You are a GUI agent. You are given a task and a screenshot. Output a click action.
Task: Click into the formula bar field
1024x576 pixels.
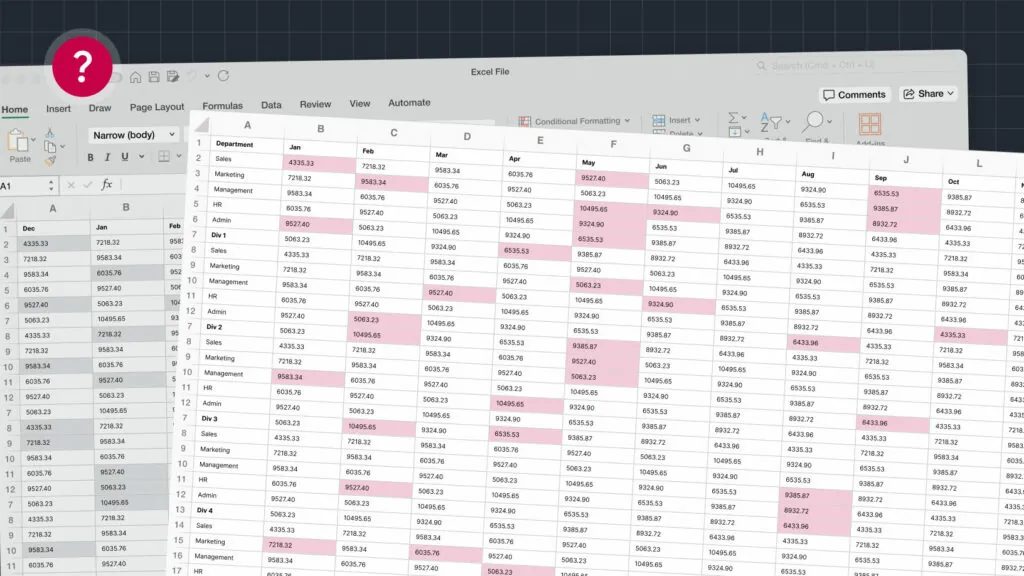tap(153, 185)
